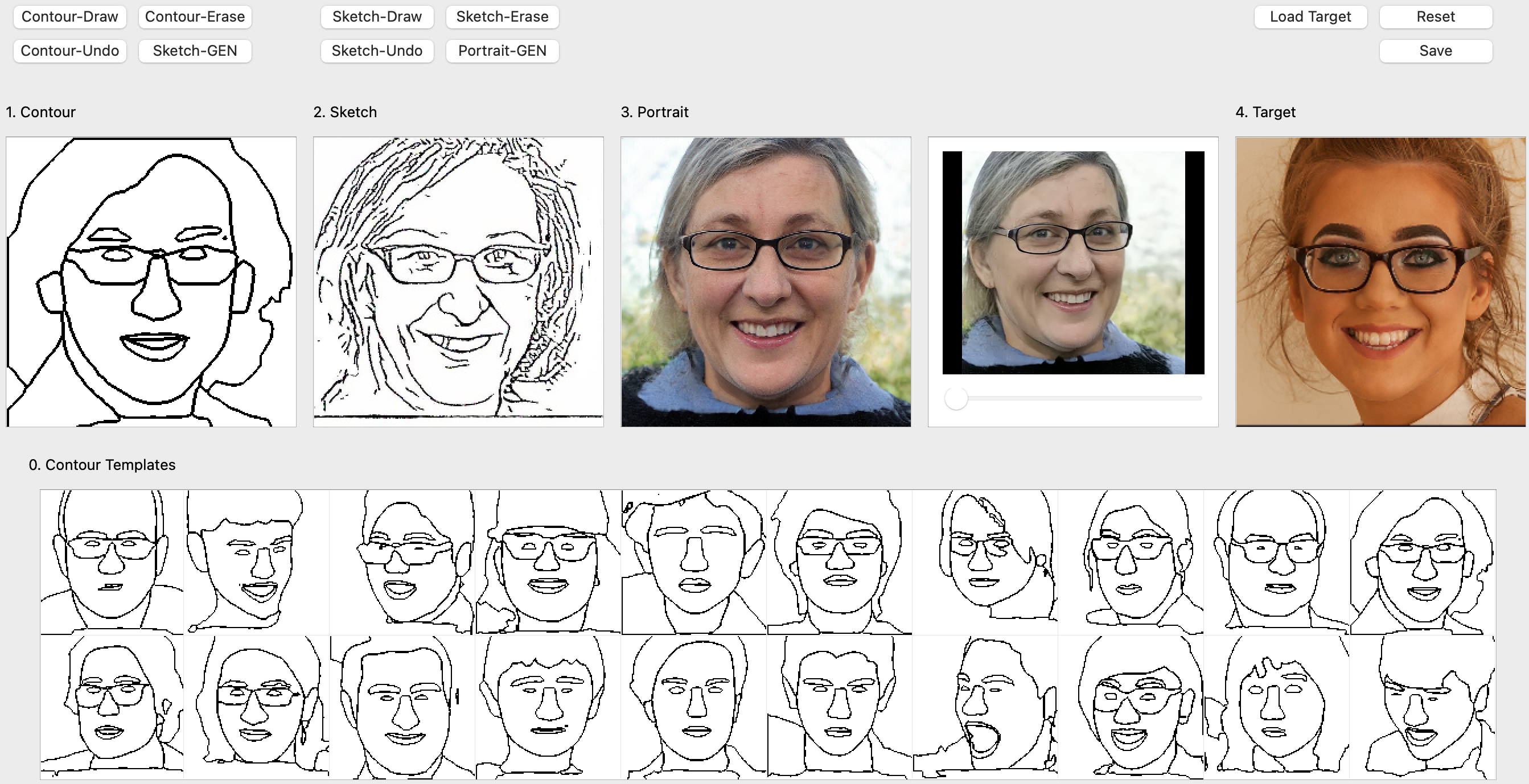Viewport: 1529px width, 784px height.
Task: Click the Target photo of the smiling woman
Action: pos(1380,282)
